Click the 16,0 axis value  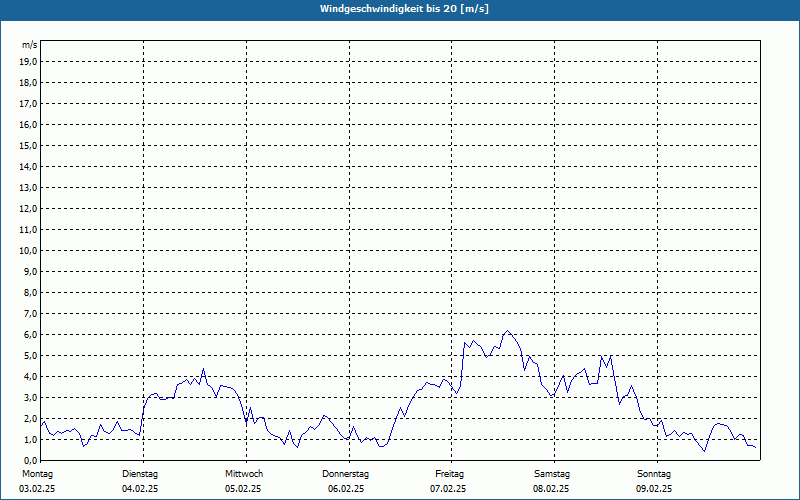point(29,124)
